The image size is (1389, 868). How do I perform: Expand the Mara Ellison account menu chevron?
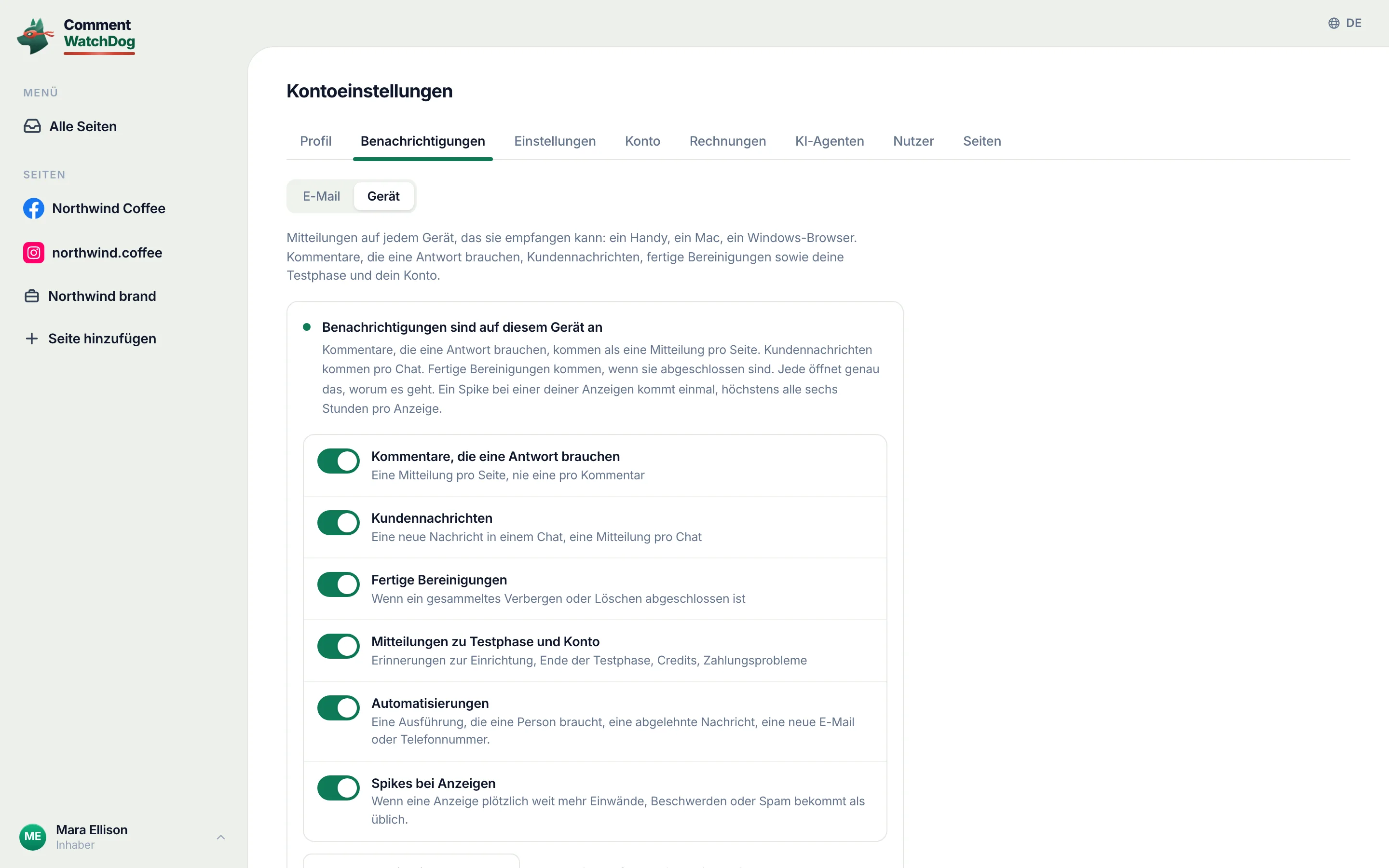[x=221, y=837]
